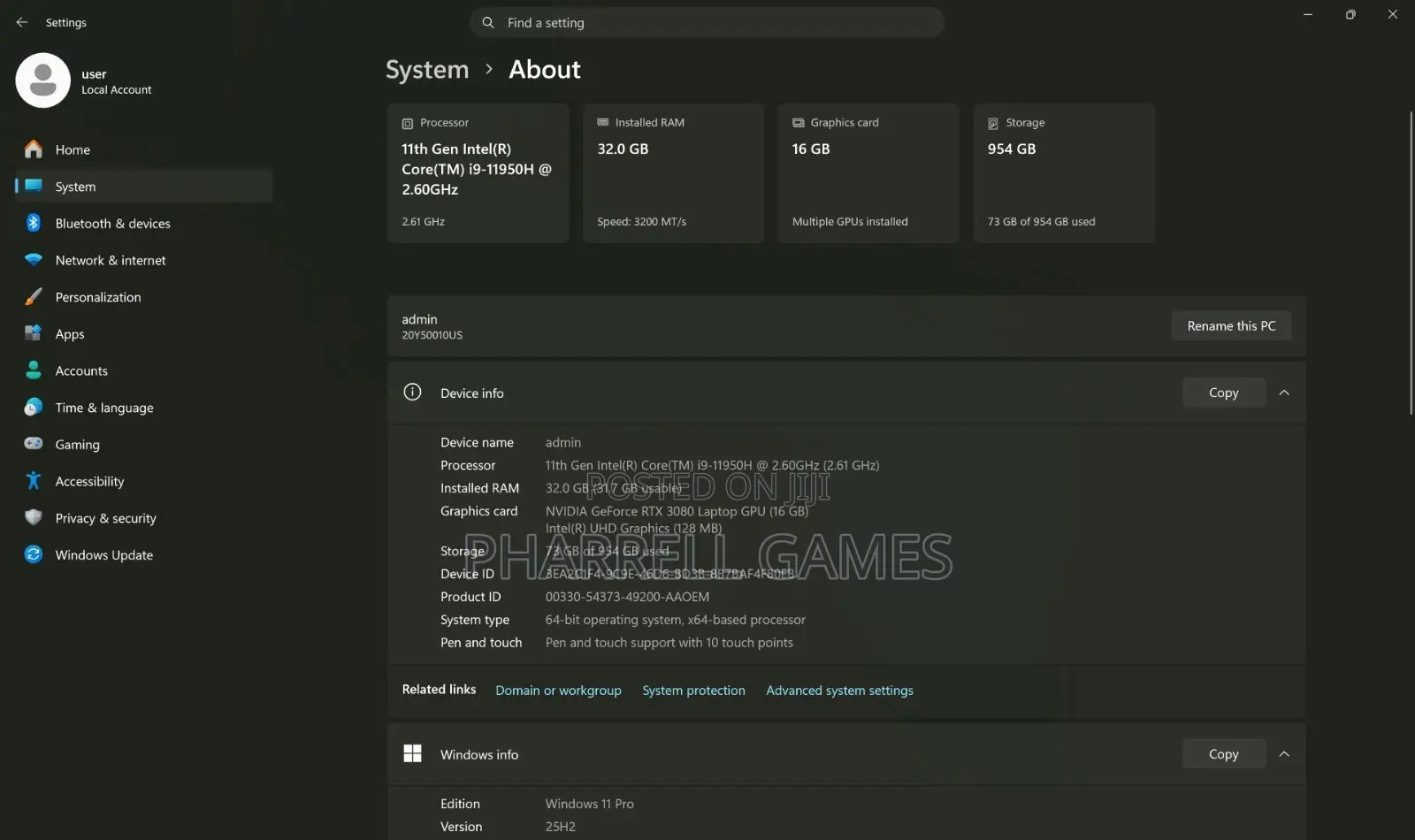
Task: Click the Local Account label
Action: (x=116, y=90)
